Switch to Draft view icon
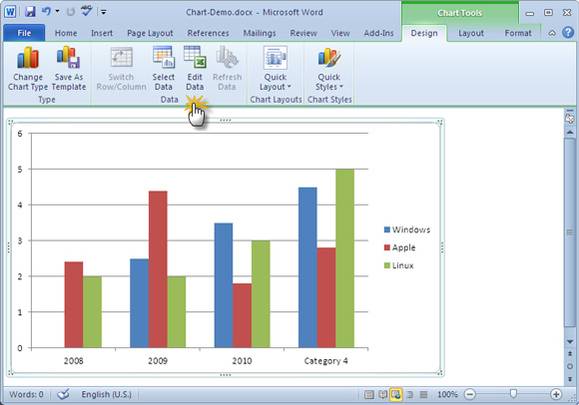The width and height of the screenshot is (579, 405). tap(424, 395)
